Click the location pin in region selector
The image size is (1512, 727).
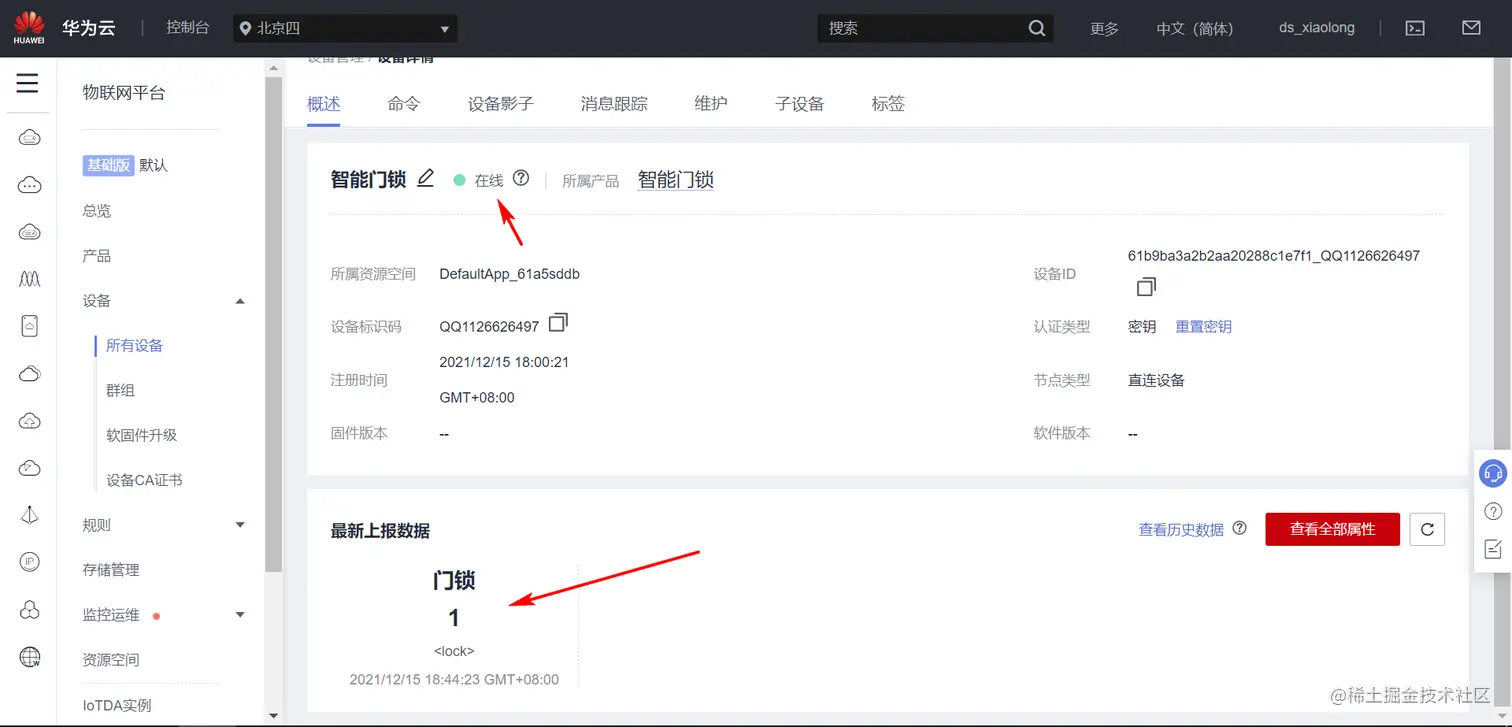(244, 28)
